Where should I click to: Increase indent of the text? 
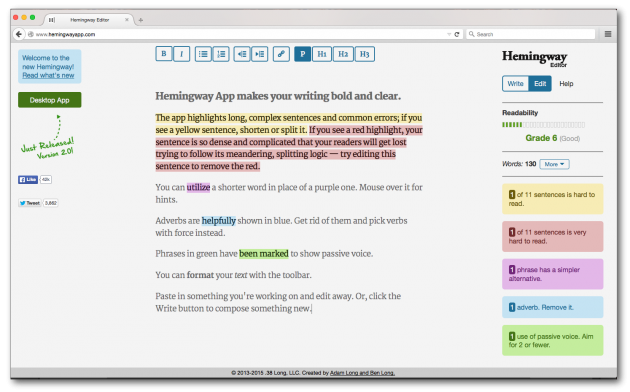click(x=260, y=54)
